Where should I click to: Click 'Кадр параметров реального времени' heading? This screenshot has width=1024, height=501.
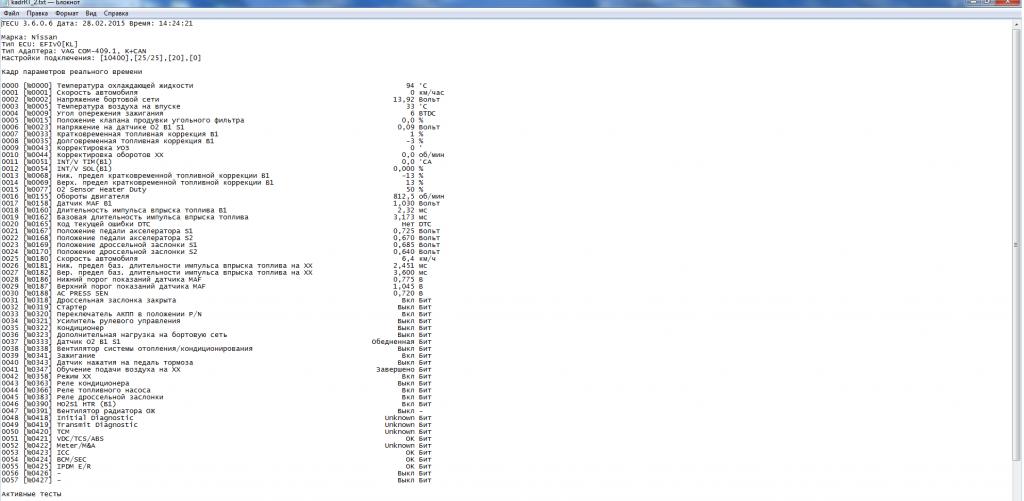tap(72, 72)
